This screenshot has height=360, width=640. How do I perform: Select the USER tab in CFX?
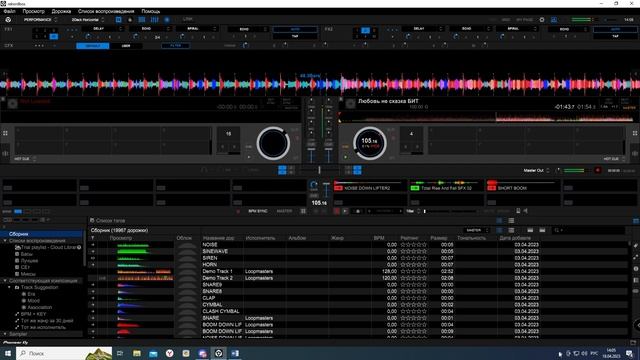[126, 46]
